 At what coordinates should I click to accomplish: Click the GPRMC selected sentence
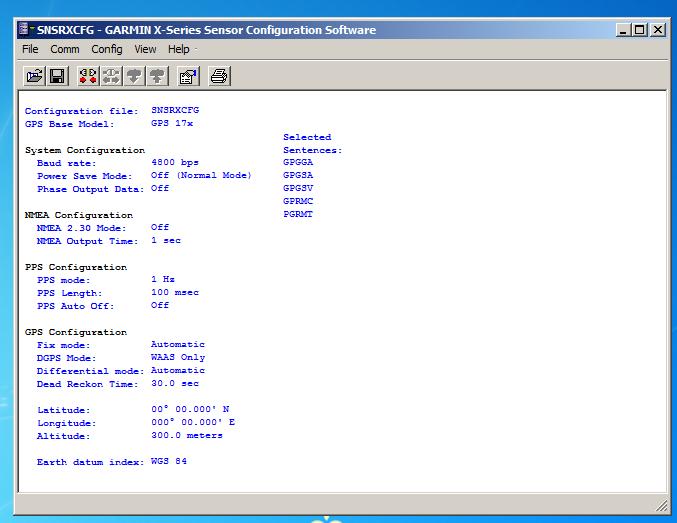[298, 201]
